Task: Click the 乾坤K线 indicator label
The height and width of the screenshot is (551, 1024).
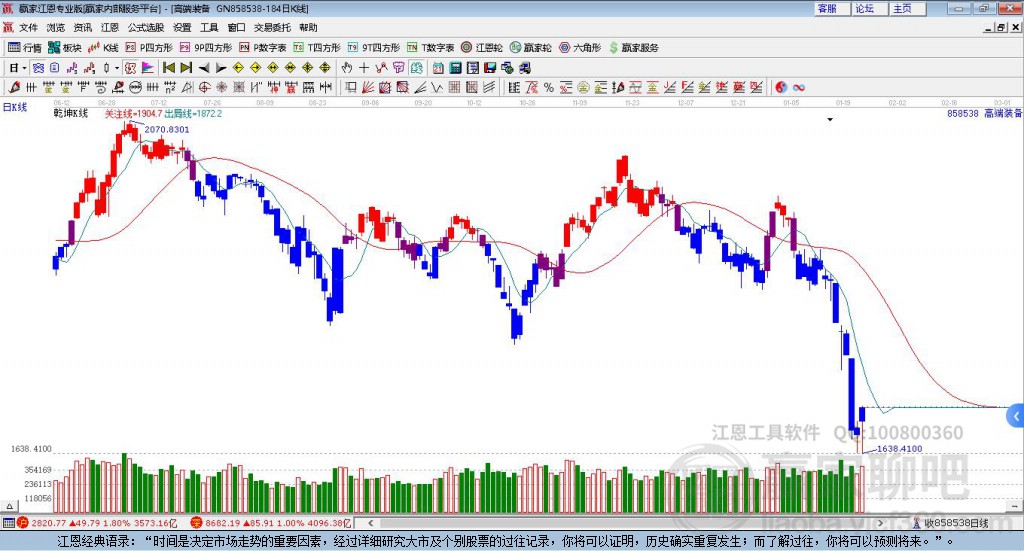Action: [71, 113]
